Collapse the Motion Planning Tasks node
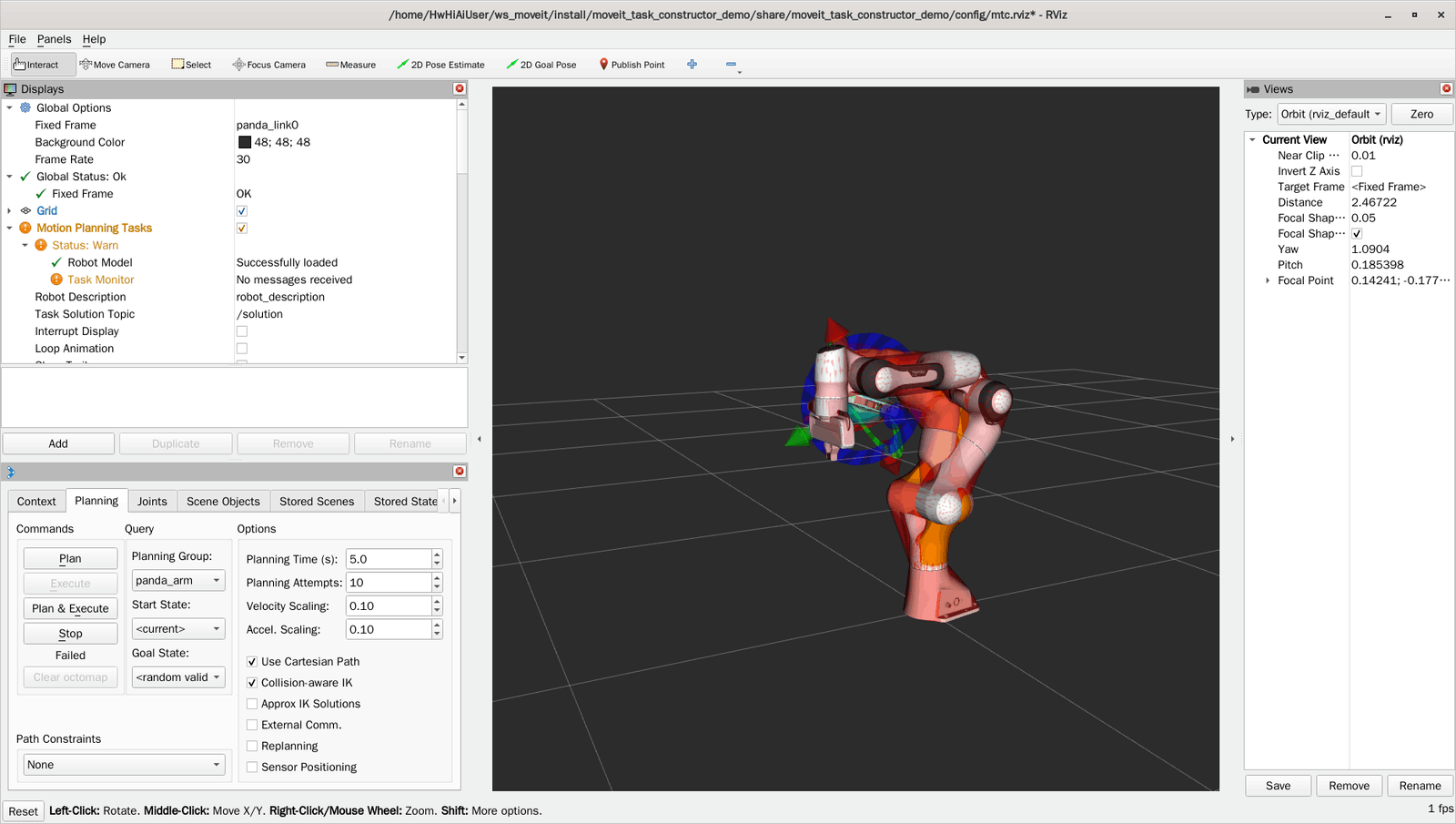The image size is (1456, 824). 10,228
